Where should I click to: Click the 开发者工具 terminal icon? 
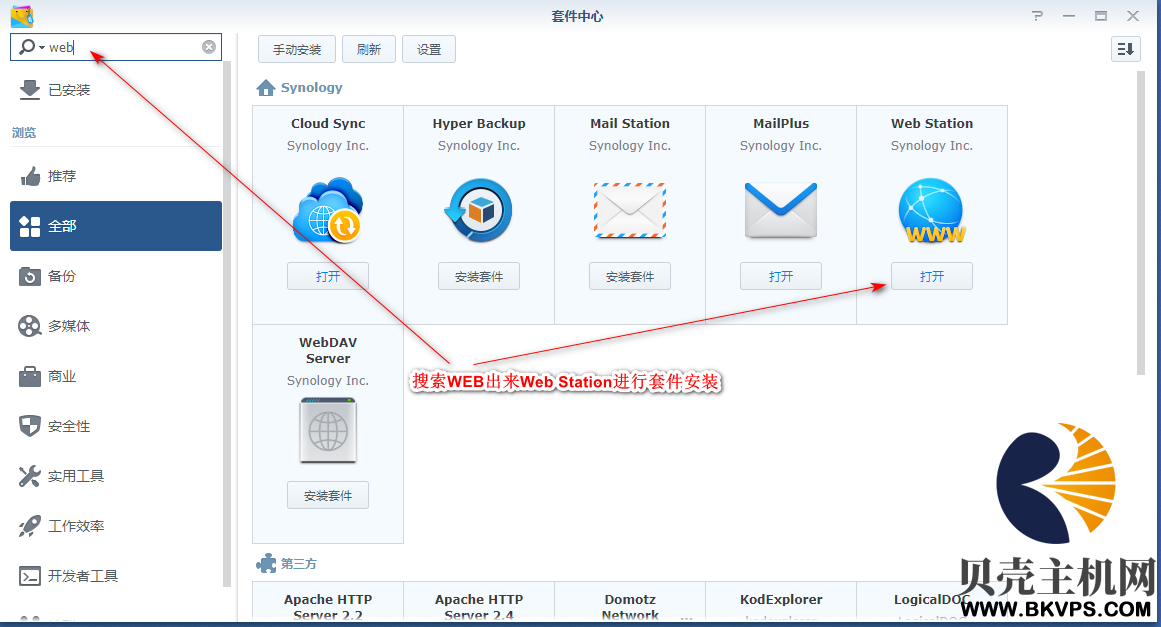click(30, 576)
